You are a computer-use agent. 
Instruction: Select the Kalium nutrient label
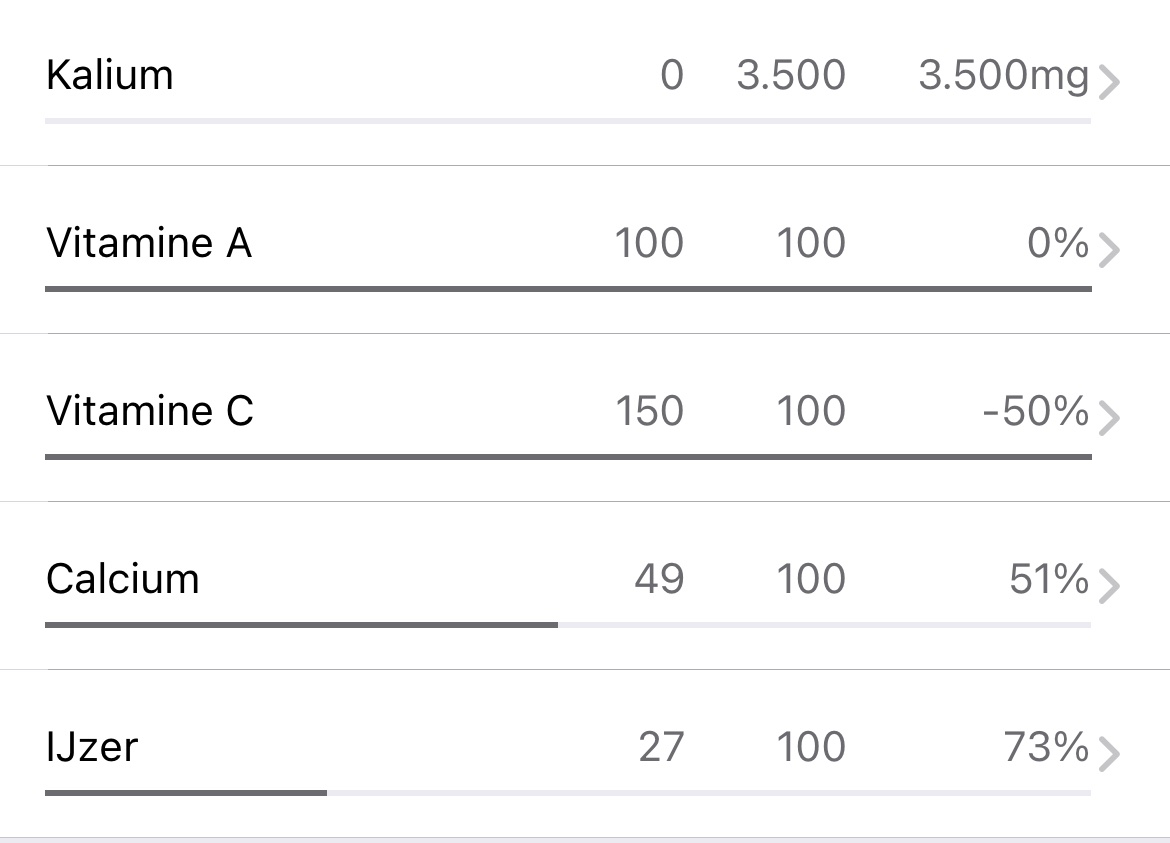point(110,75)
